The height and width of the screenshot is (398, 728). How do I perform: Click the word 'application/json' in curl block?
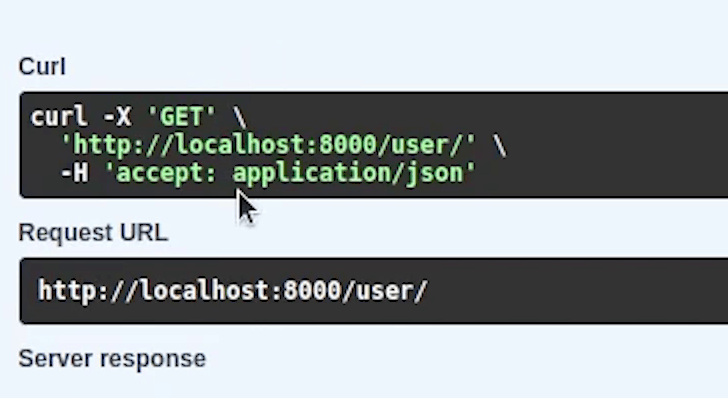pyautogui.click(x=348, y=175)
